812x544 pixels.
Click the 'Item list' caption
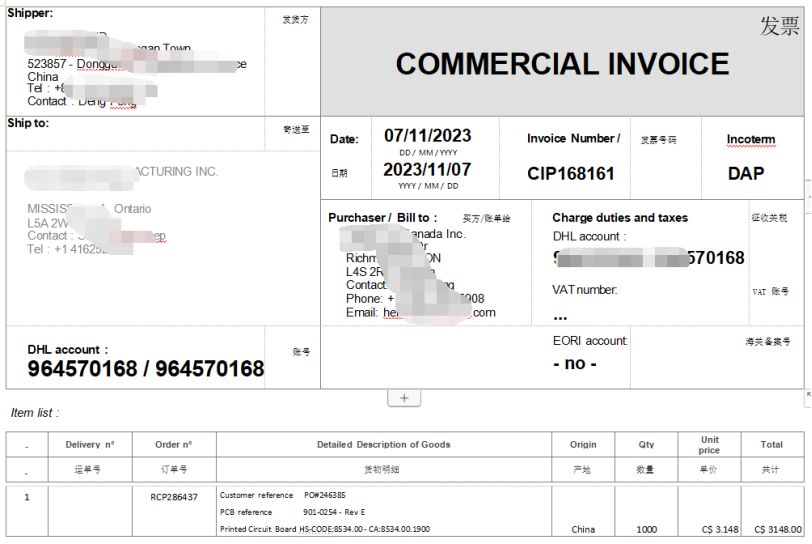click(x=35, y=412)
